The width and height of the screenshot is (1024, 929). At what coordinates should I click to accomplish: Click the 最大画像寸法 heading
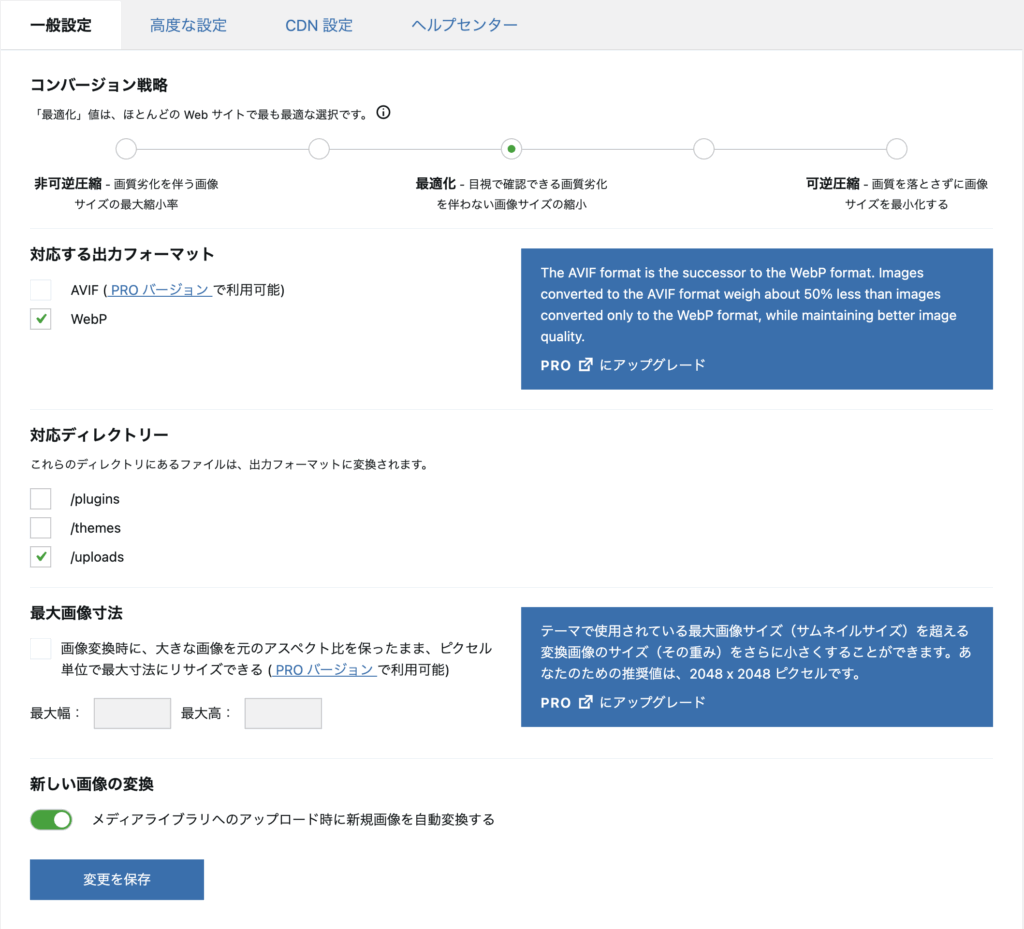pos(76,613)
